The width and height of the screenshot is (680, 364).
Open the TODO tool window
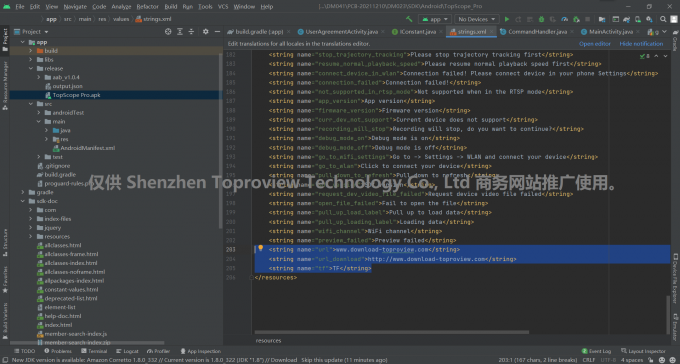point(24,351)
